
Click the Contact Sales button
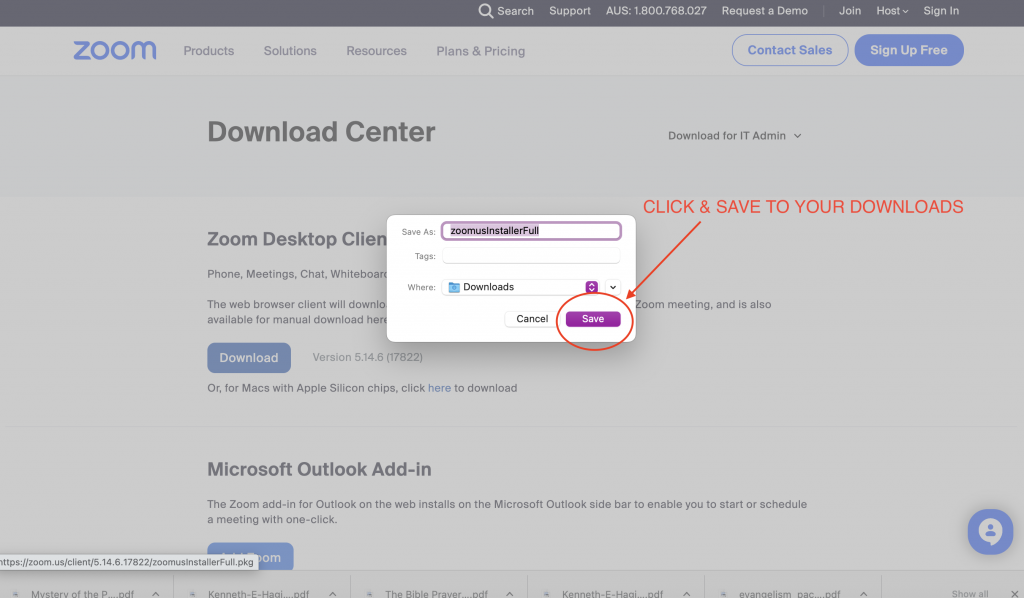click(790, 50)
